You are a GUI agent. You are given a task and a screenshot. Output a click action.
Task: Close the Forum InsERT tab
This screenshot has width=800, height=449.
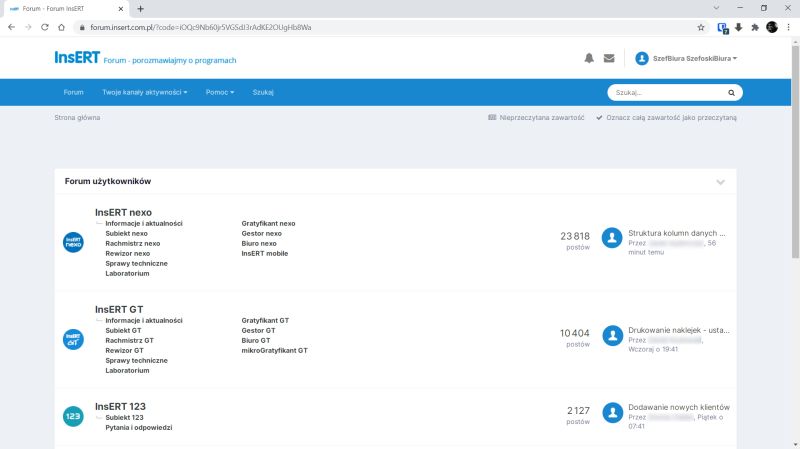click(120, 9)
